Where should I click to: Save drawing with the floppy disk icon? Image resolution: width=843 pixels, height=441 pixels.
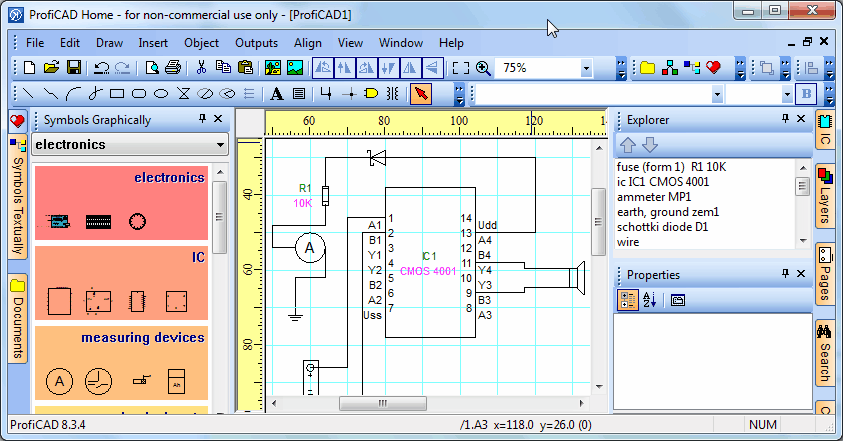pyautogui.click(x=74, y=68)
